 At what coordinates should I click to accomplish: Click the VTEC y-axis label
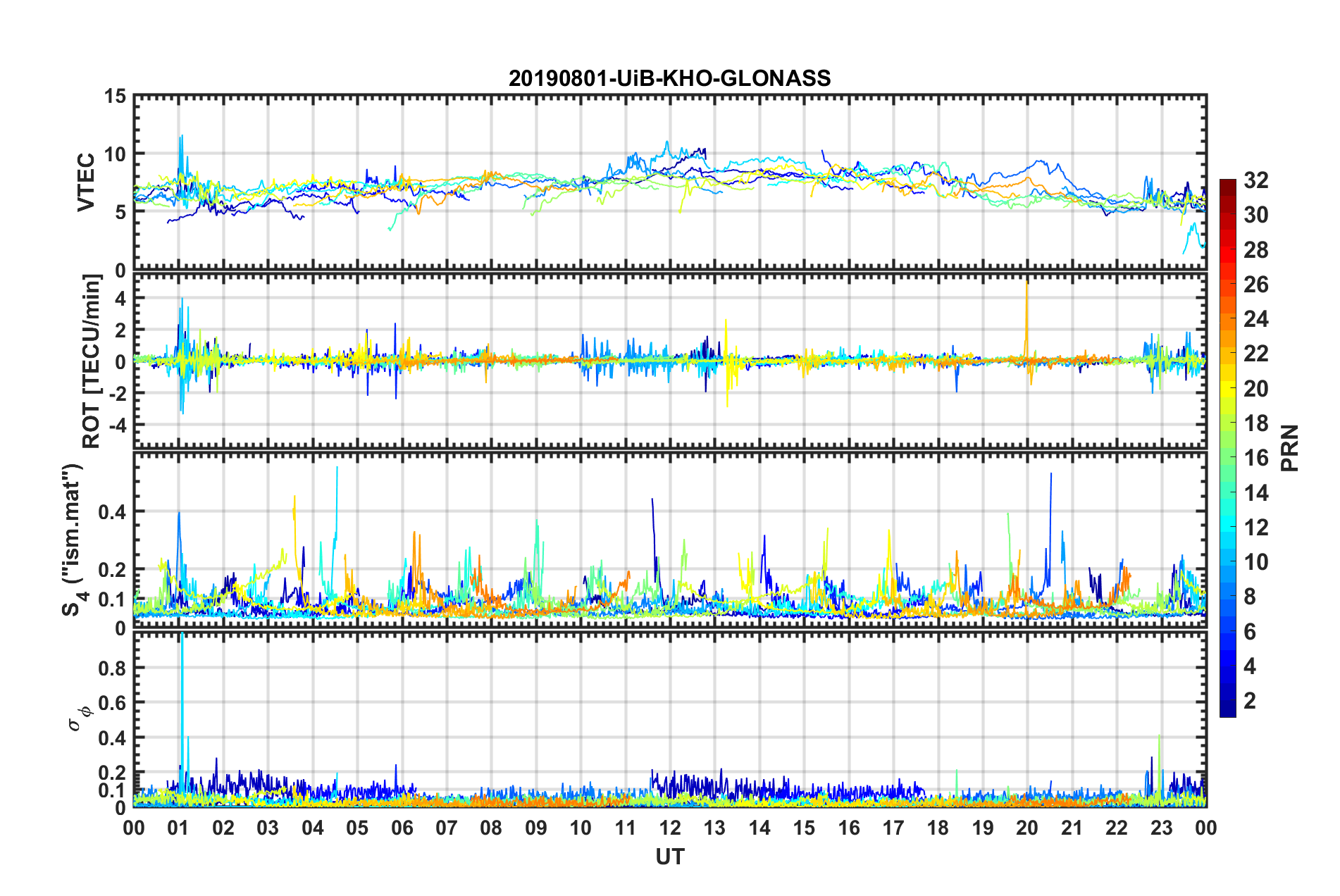pos(86,182)
